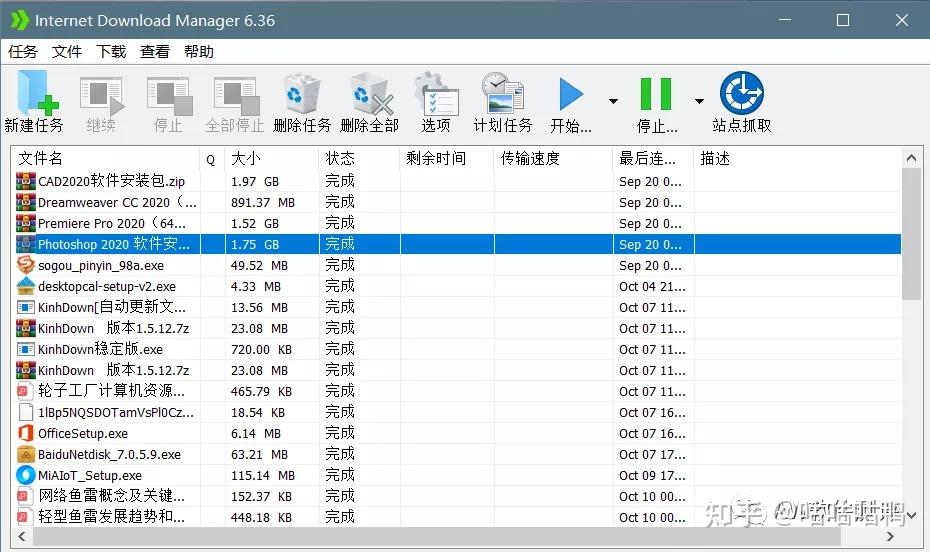Click the sogou_pinyin_98a.exe file icon
The image size is (930, 552).
tap(26, 265)
